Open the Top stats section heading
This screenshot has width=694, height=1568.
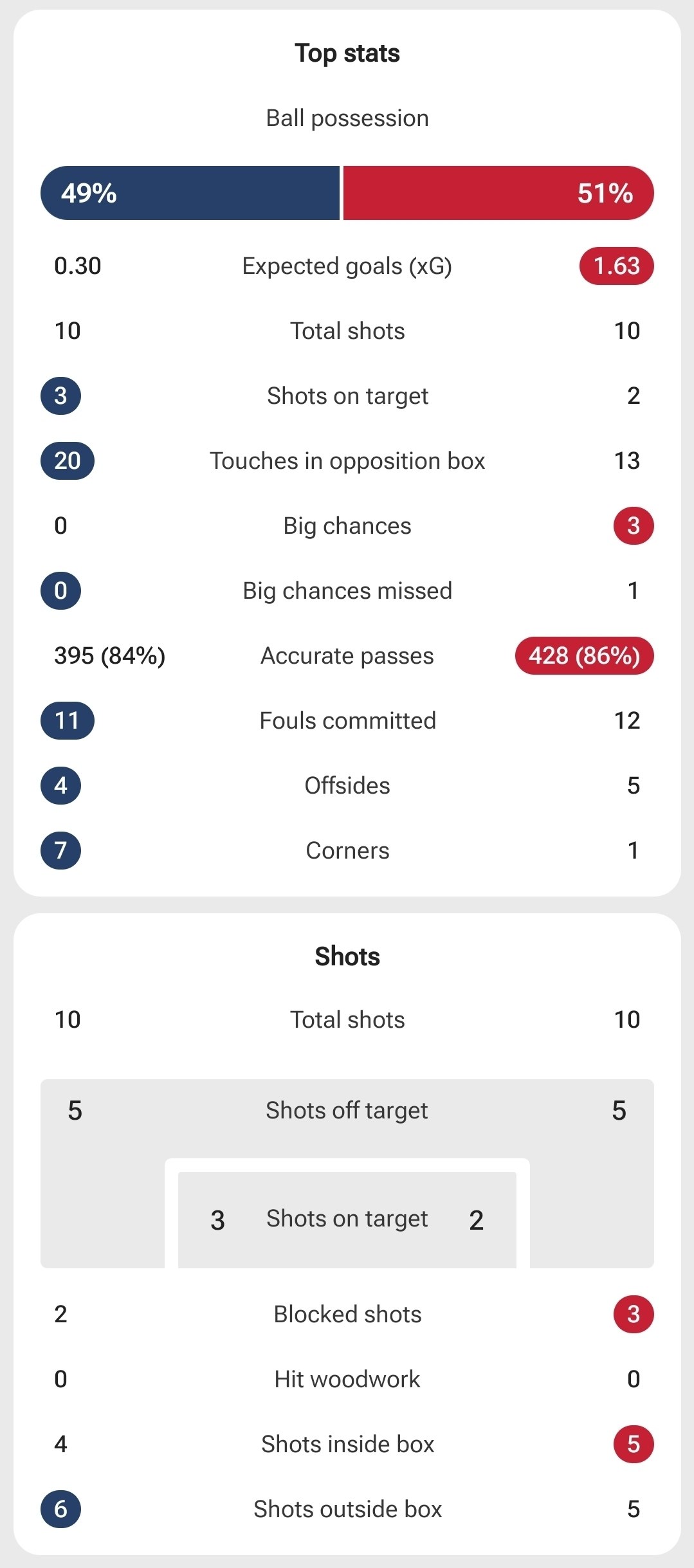(347, 53)
